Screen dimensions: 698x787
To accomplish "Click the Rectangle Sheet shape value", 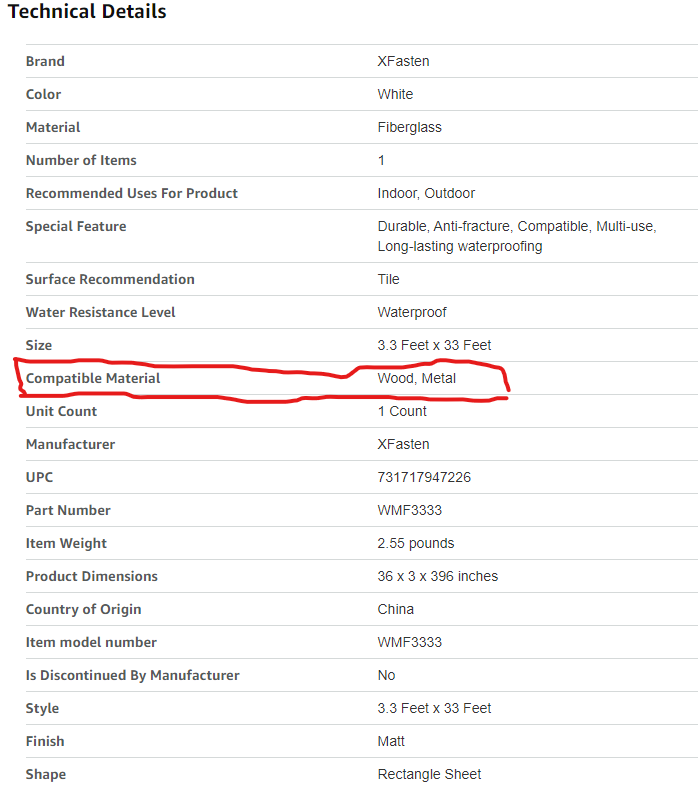I will [429, 774].
